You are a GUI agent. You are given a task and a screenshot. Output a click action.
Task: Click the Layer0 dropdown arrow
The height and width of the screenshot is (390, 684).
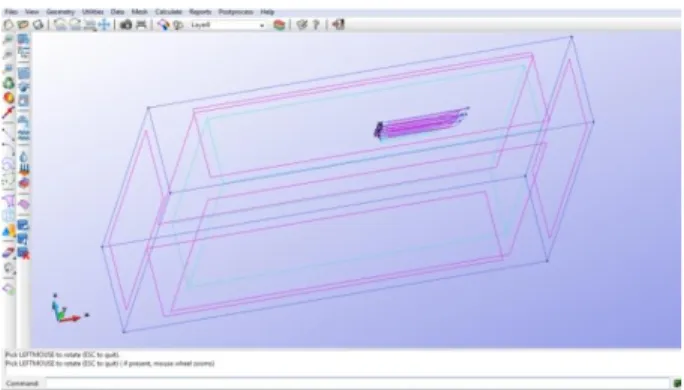point(262,25)
